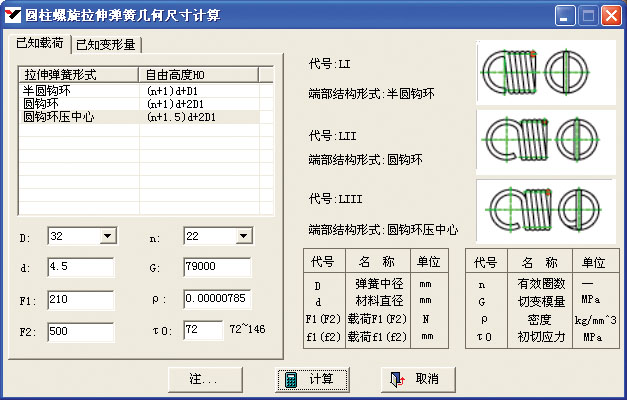Open the D value dropdown
Image resolution: width=627 pixels, height=400 pixels.
coord(107,237)
